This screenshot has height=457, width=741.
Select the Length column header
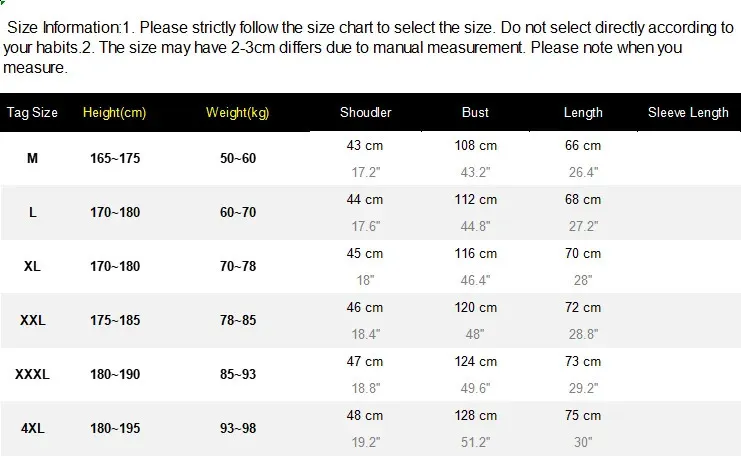coord(583,112)
